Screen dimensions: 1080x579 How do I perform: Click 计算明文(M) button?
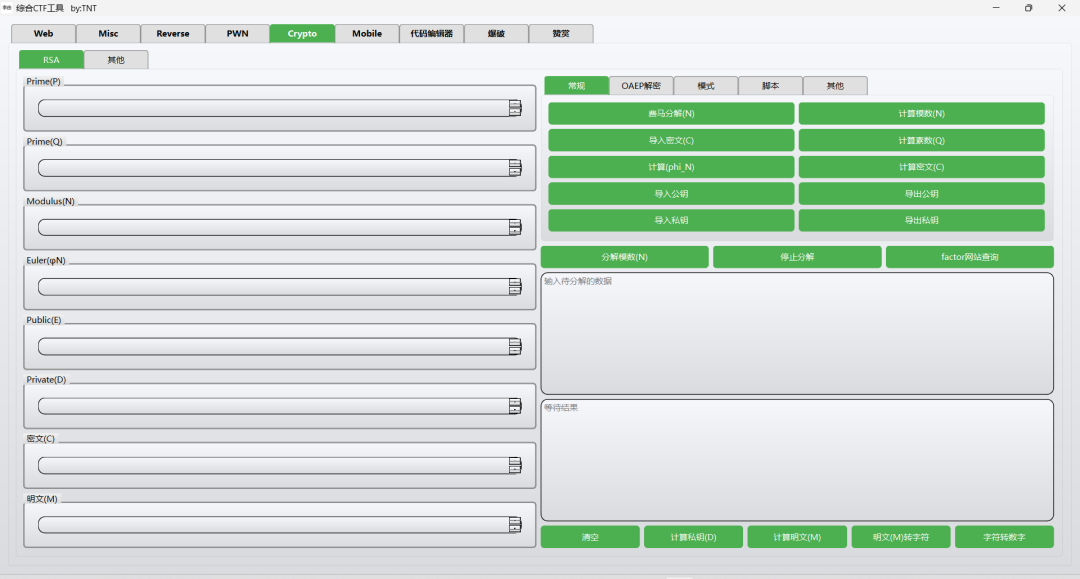pos(797,537)
